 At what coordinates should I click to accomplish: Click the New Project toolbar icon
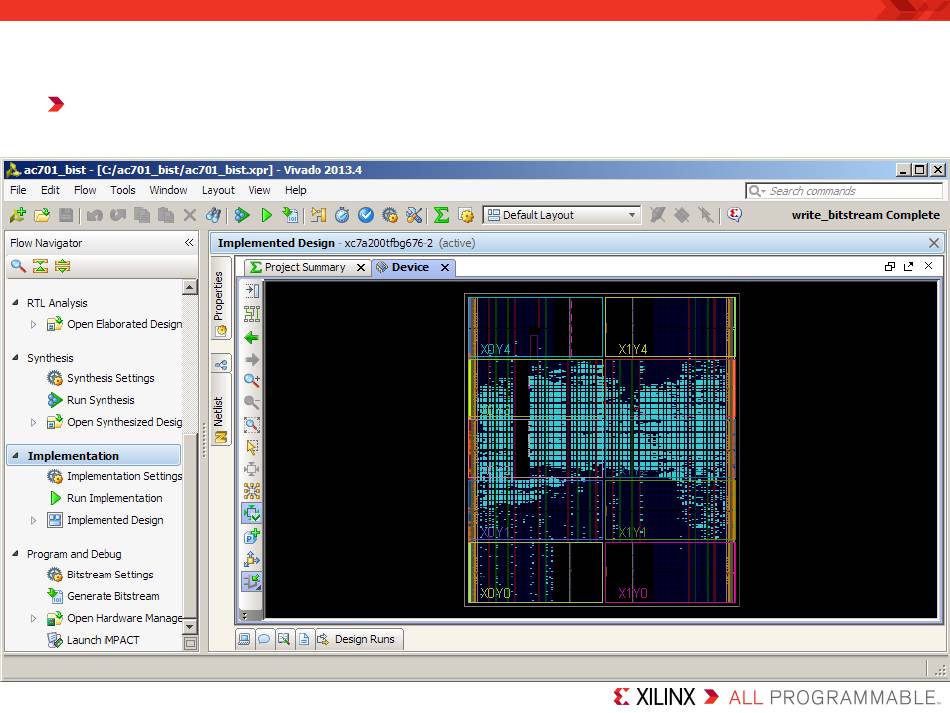click(x=18, y=215)
